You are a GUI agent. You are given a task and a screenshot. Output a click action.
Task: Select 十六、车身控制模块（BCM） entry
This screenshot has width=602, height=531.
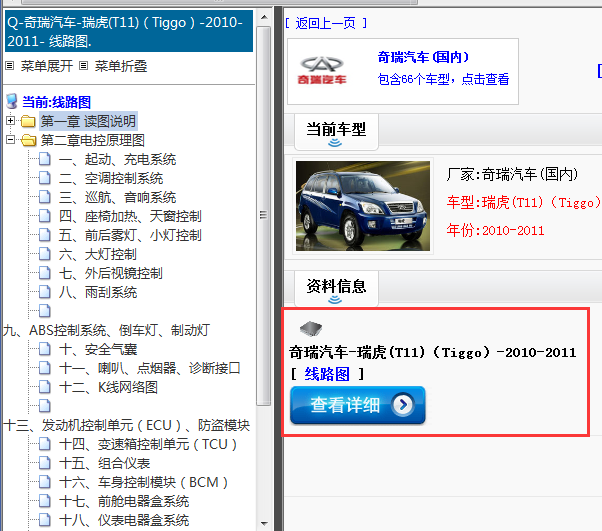pyautogui.click(x=144, y=482)
